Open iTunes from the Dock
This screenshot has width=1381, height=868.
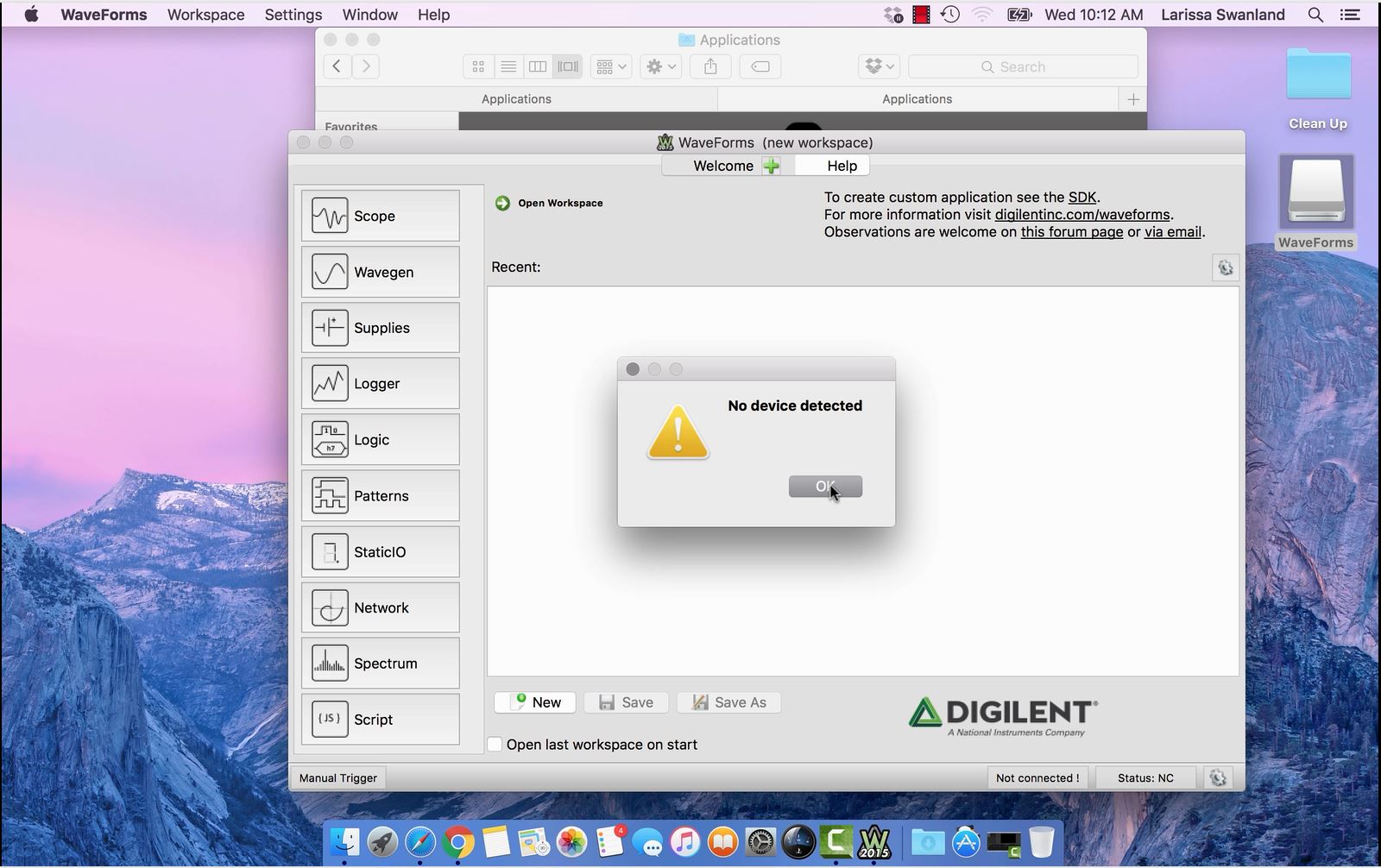point(685,842)
